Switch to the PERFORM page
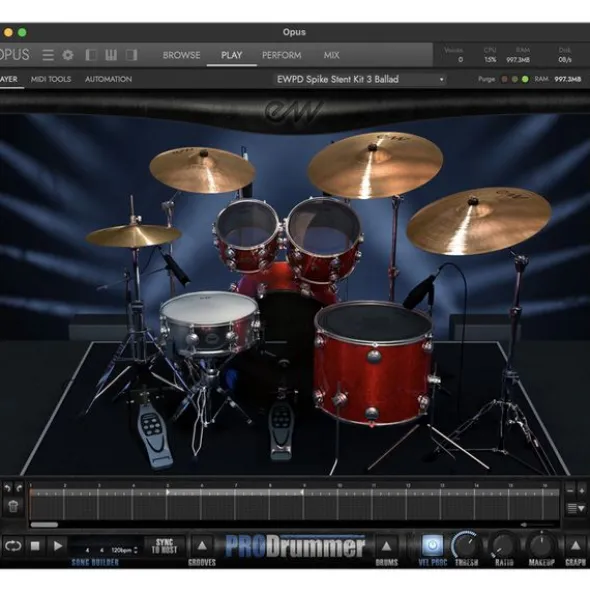The width and height of the screenshot is (590, 591). coord(282,55)
